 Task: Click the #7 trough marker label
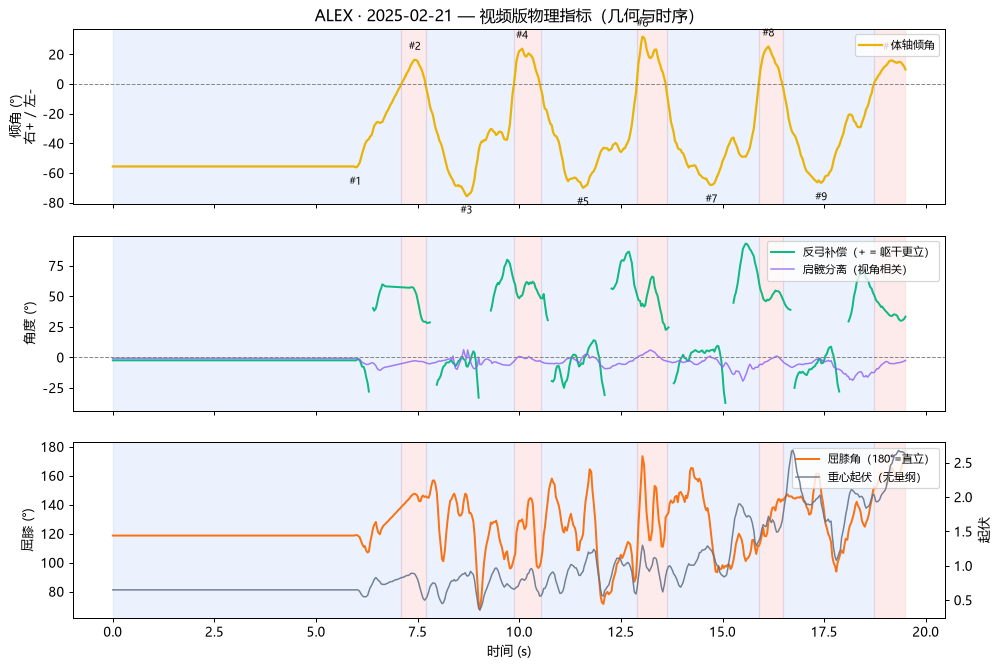pyautogui.click(x=711, y=198)
